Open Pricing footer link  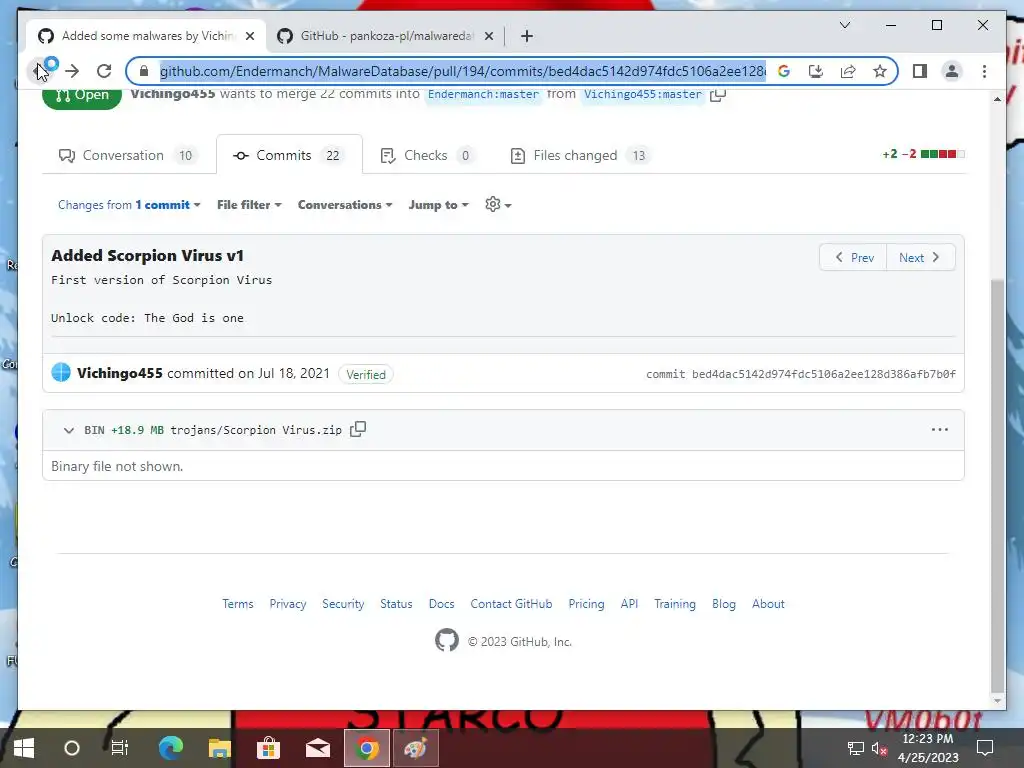586,603
